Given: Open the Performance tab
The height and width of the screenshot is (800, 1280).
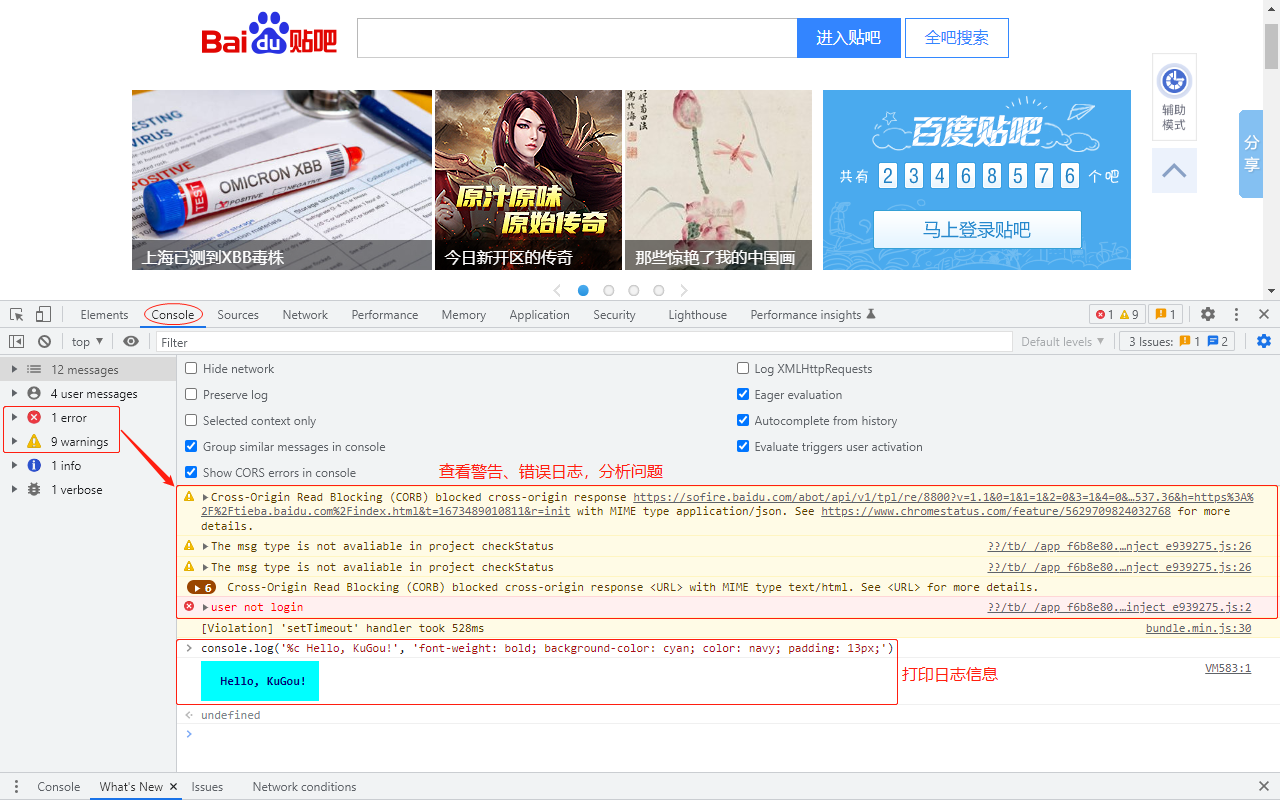Looking at the screenshot, I should (385, 314).
